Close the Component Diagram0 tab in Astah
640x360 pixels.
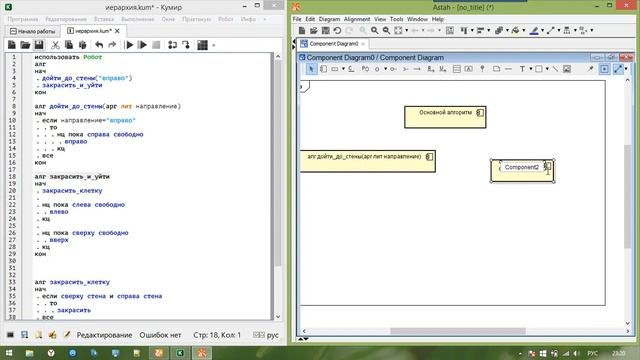(x=363, y=44)
